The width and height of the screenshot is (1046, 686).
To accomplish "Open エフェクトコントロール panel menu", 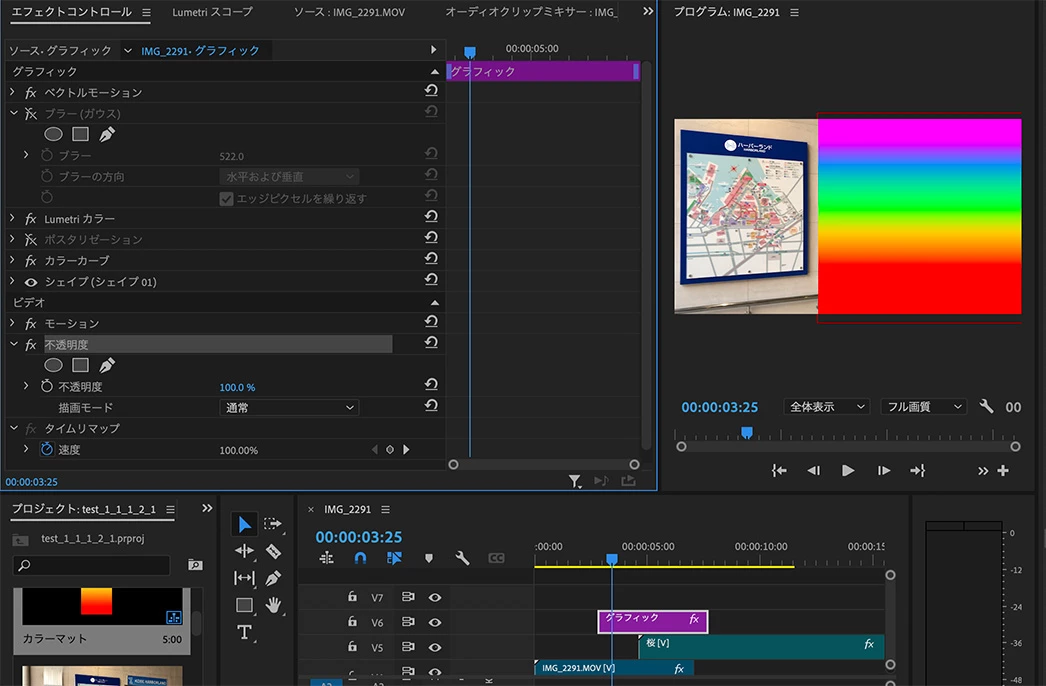I will coord(146,12).
